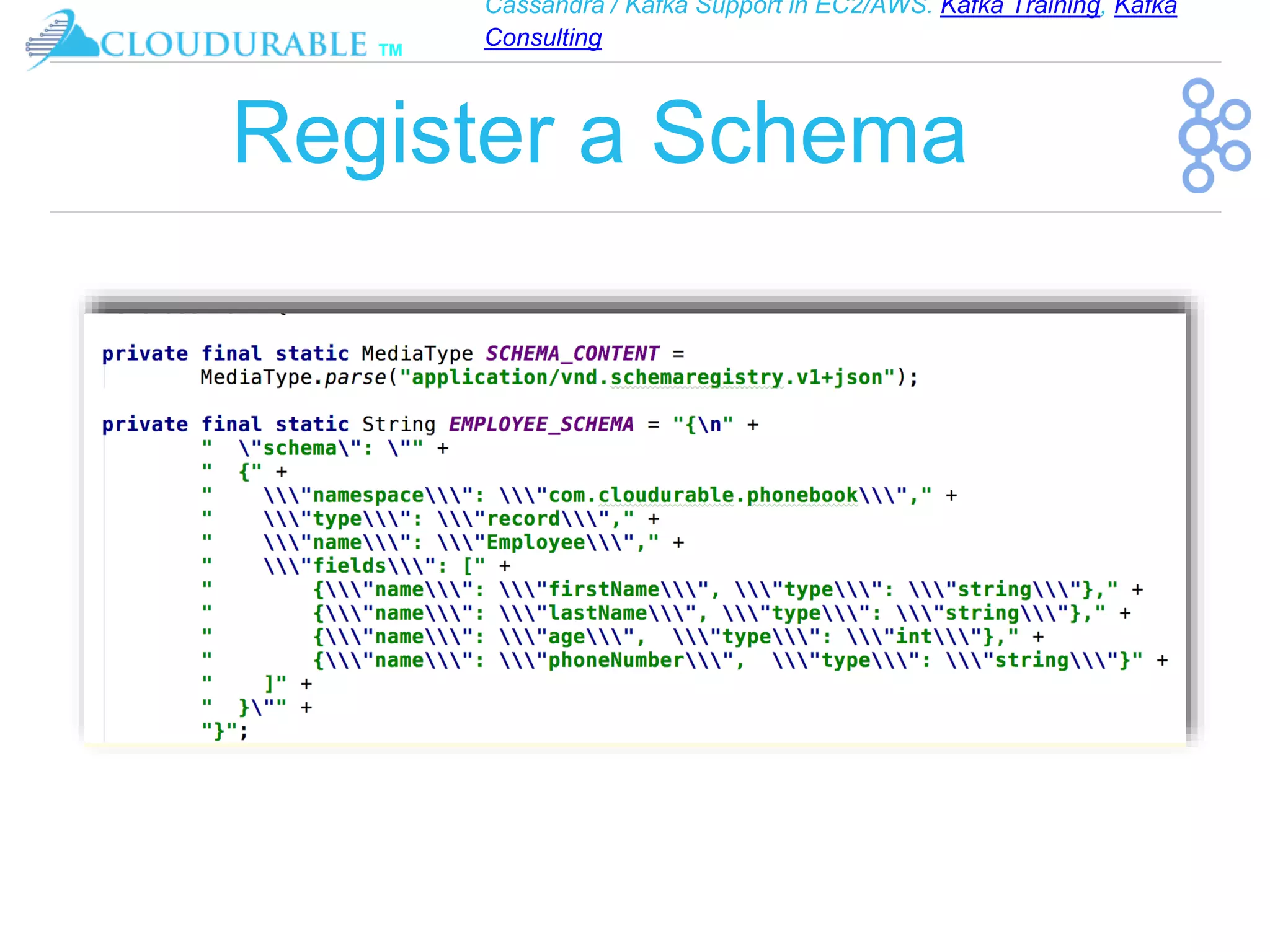Image resolution: width=1270 pixels, height=952 pixels.
Task: Open the Consulting hyperlink
Action: pos(543,38)
